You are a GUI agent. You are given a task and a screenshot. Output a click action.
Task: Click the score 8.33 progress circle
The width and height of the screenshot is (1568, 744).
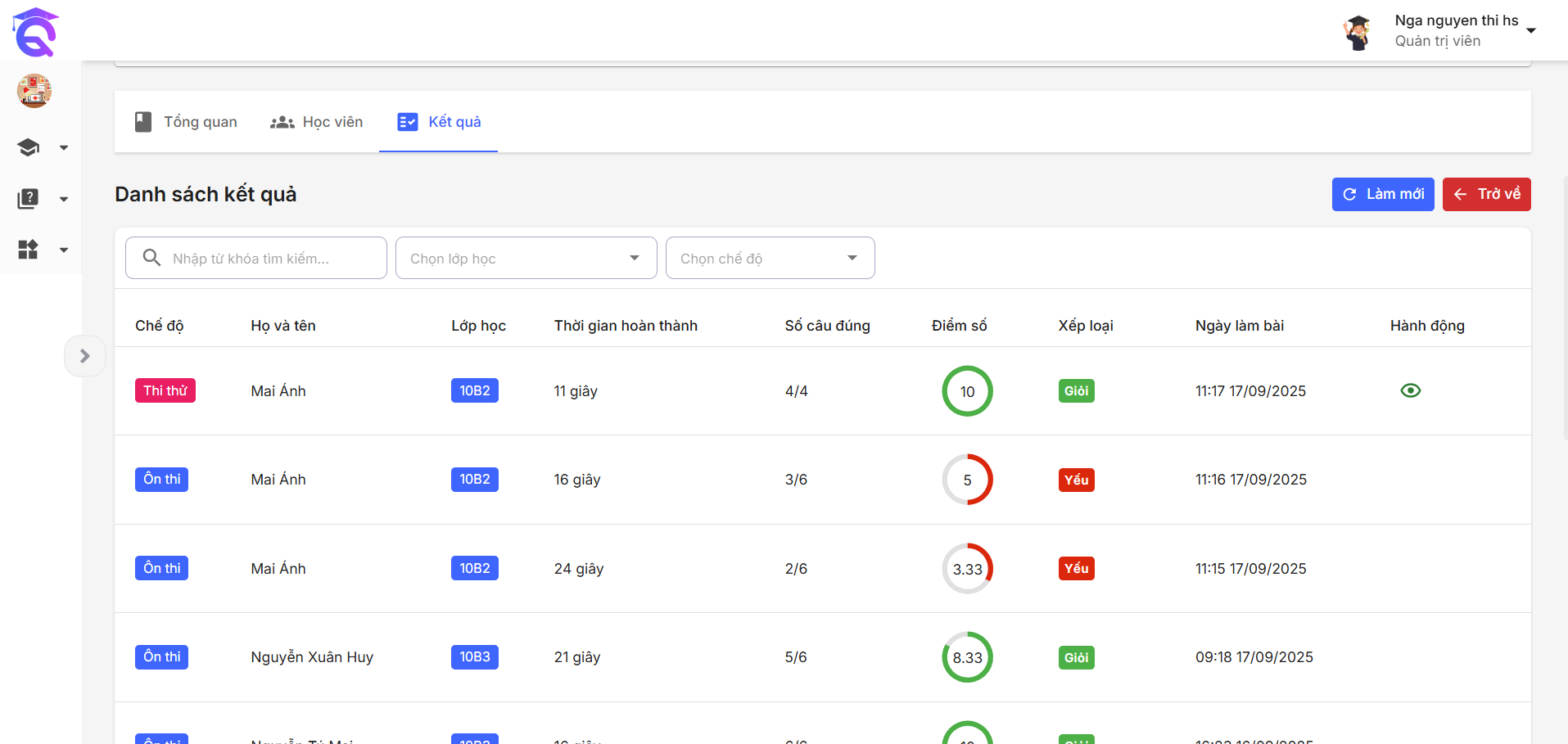pyautogui.click(x=968, y=657)
